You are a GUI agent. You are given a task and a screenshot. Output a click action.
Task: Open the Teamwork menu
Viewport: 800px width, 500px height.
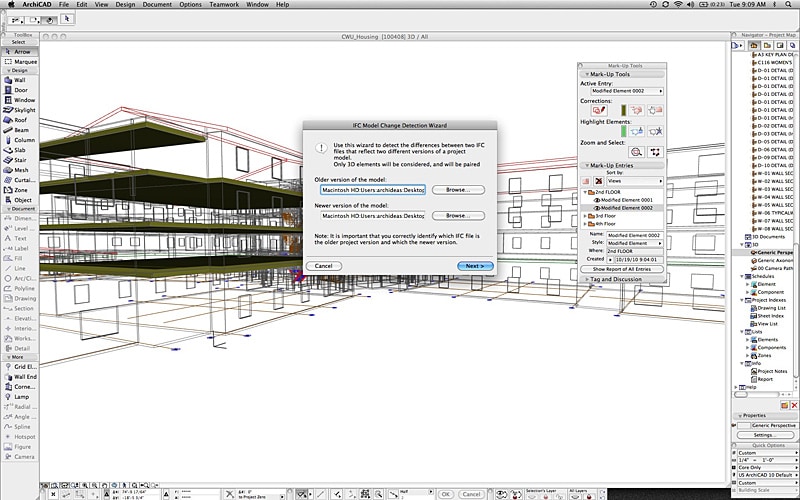(224, 4)
